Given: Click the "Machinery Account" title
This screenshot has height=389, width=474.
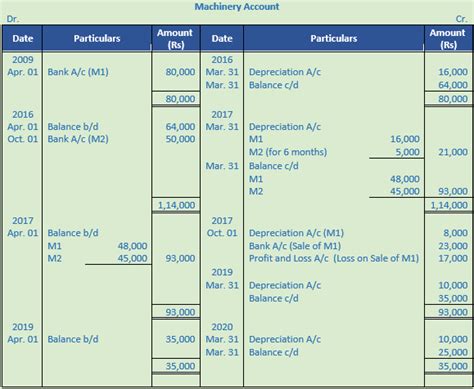Looking at the screenshot, I should [x=237, y=7].
